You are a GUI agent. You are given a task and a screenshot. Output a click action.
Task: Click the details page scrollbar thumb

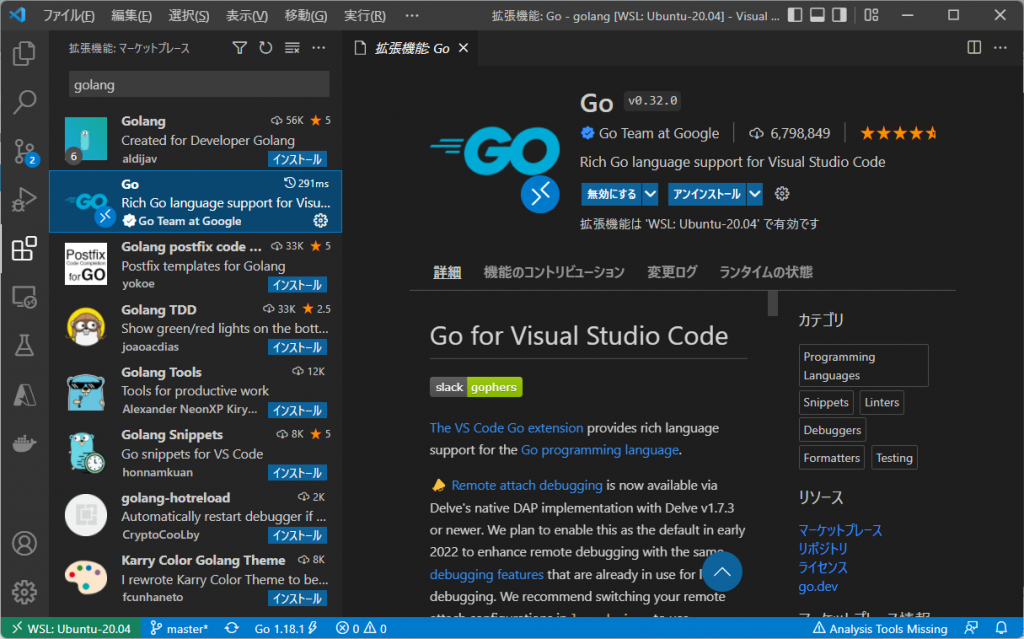tap(773, 303)
